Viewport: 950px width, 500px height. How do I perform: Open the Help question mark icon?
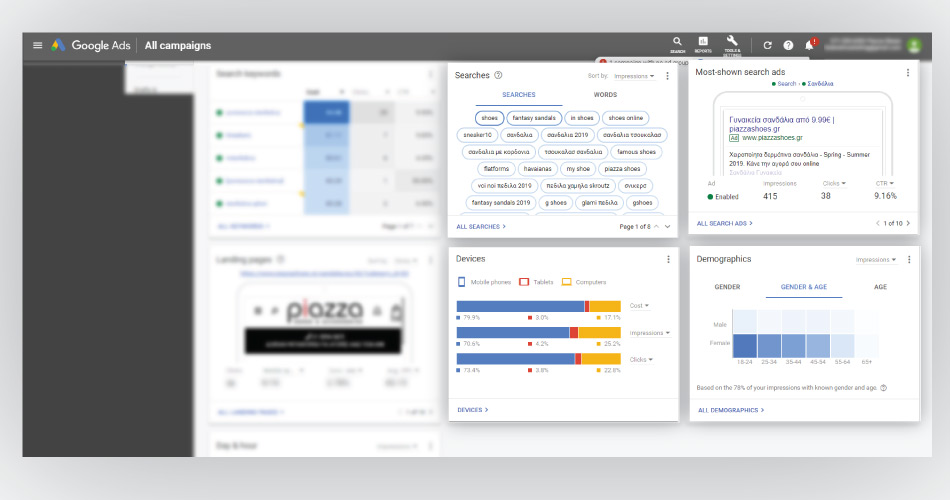pos(788,45)
